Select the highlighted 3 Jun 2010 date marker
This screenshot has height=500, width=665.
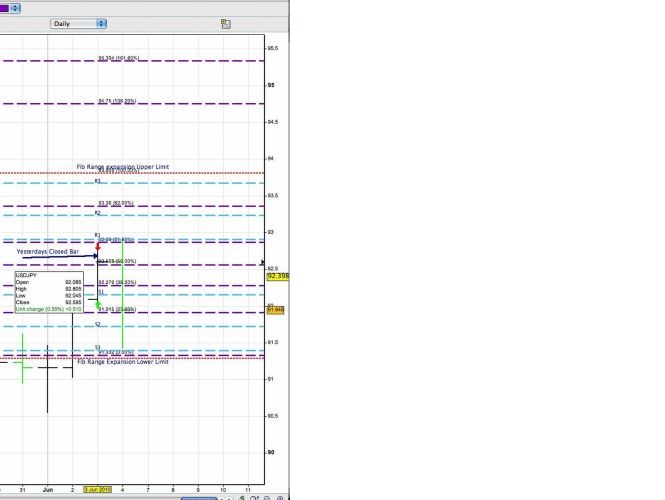[97, 490]
